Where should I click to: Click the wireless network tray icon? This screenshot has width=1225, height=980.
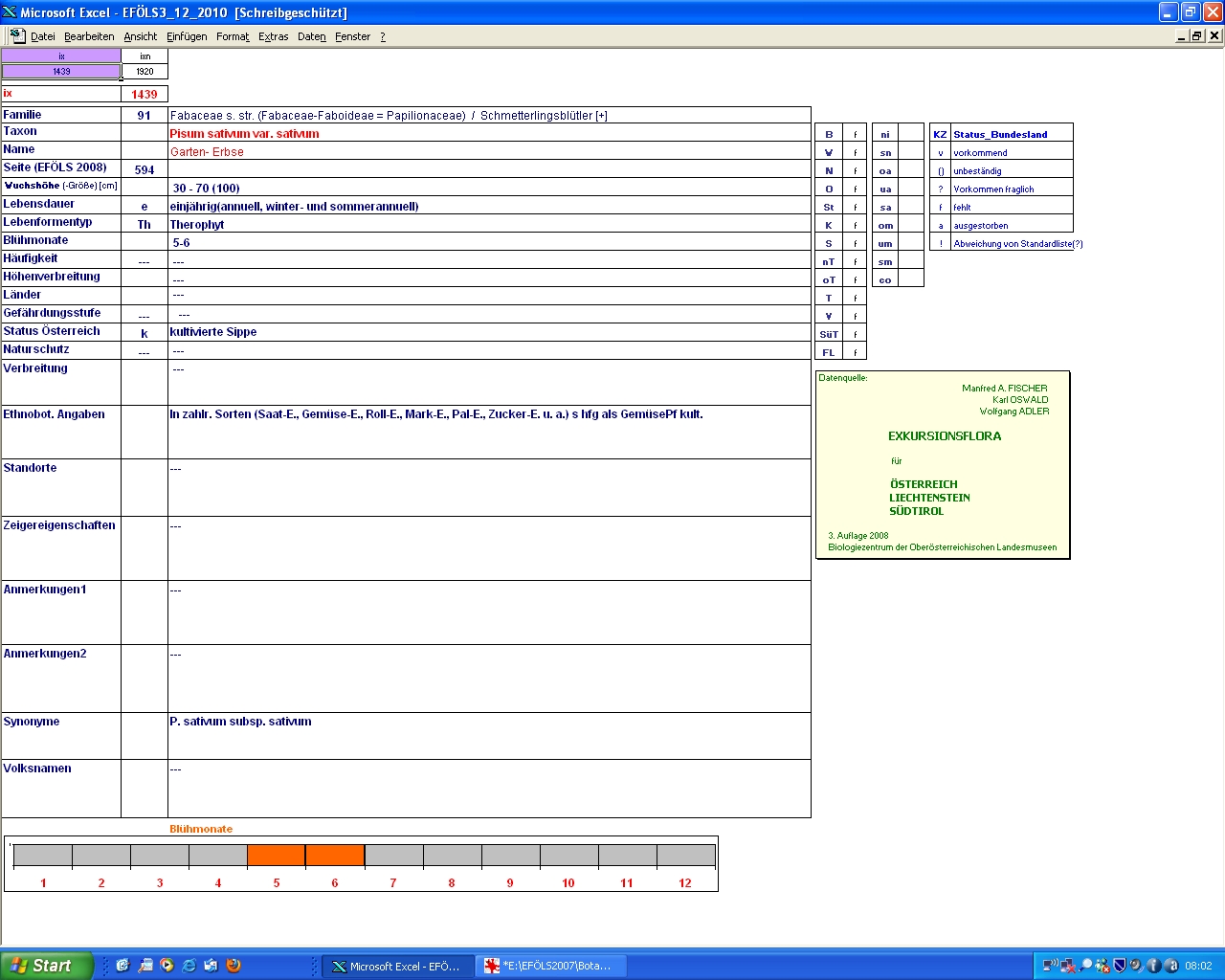click(x=1050, y=966)
